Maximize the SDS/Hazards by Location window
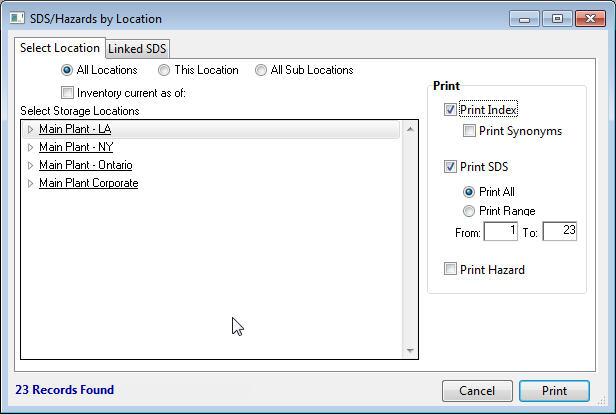This screenshot has width=616, height=414. (x=557, y=18)
